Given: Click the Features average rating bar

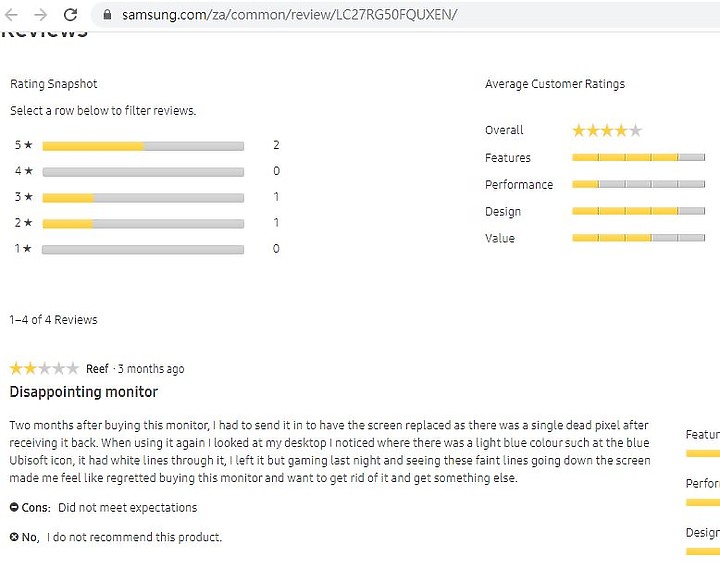Looking at the screenshot, I should [x=638, y=158].
